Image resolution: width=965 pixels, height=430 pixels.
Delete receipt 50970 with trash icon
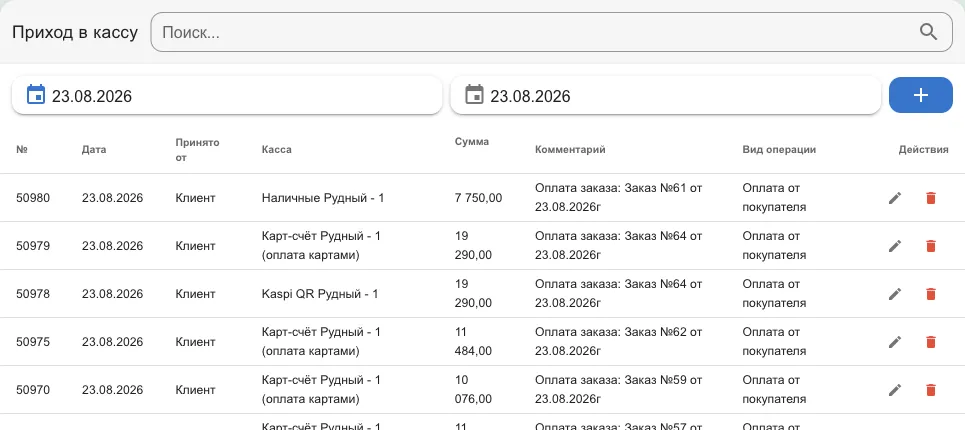click(x=931, y=389)
